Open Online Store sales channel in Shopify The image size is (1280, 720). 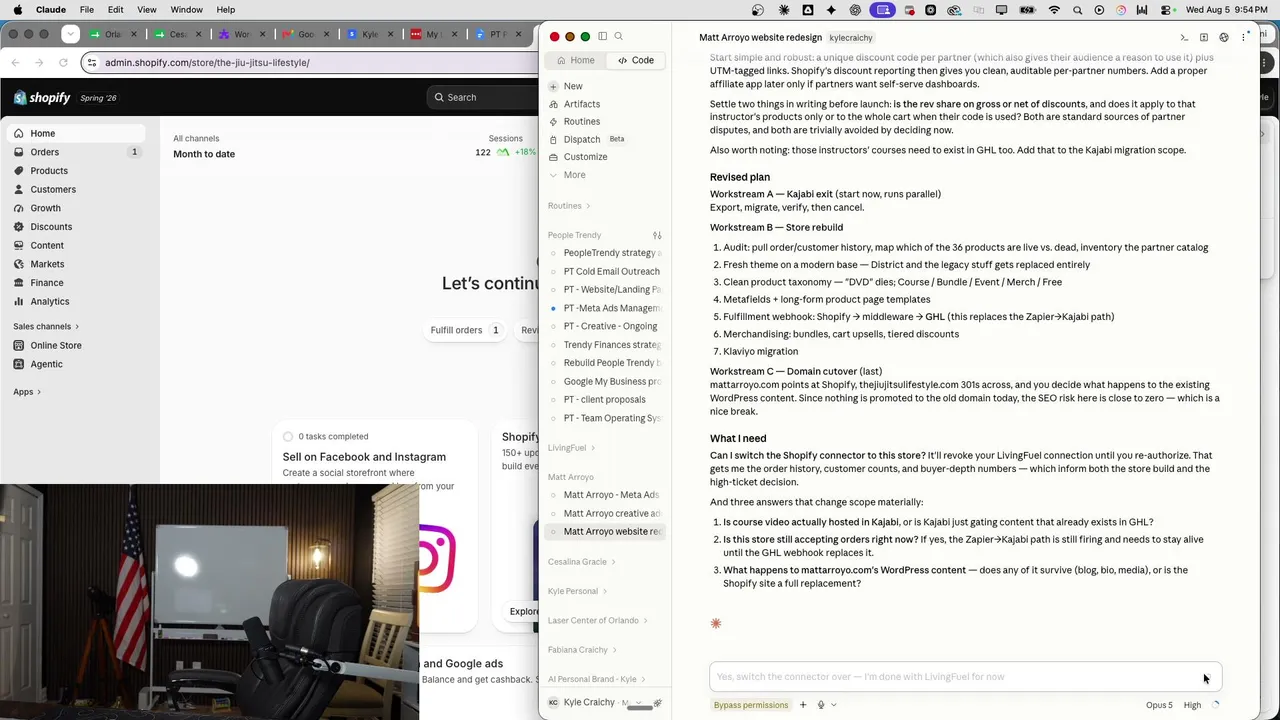[78, 345]
